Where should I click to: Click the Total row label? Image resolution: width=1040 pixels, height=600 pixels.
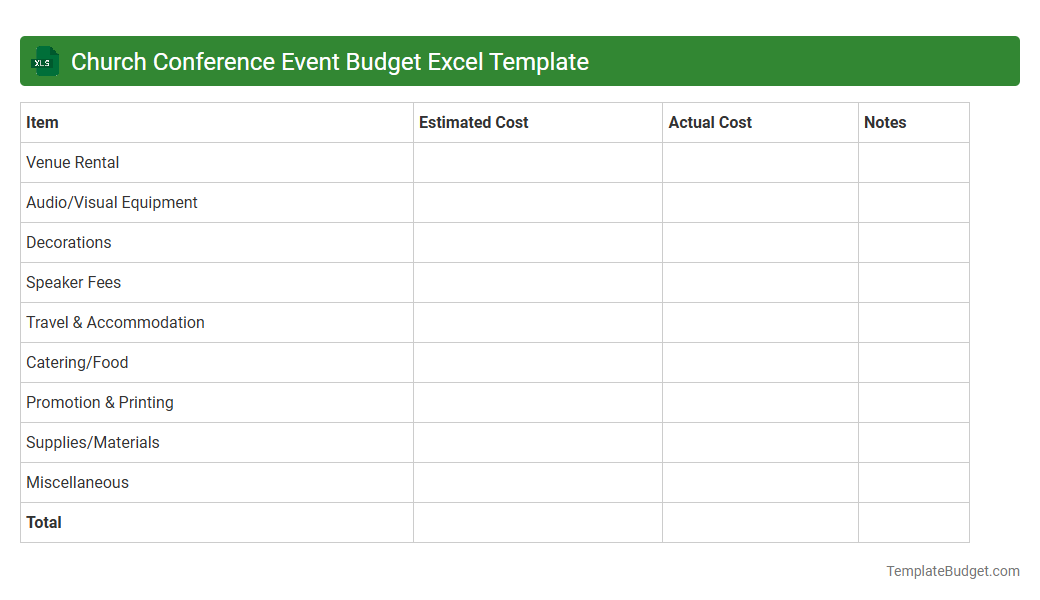click(44, 522)
